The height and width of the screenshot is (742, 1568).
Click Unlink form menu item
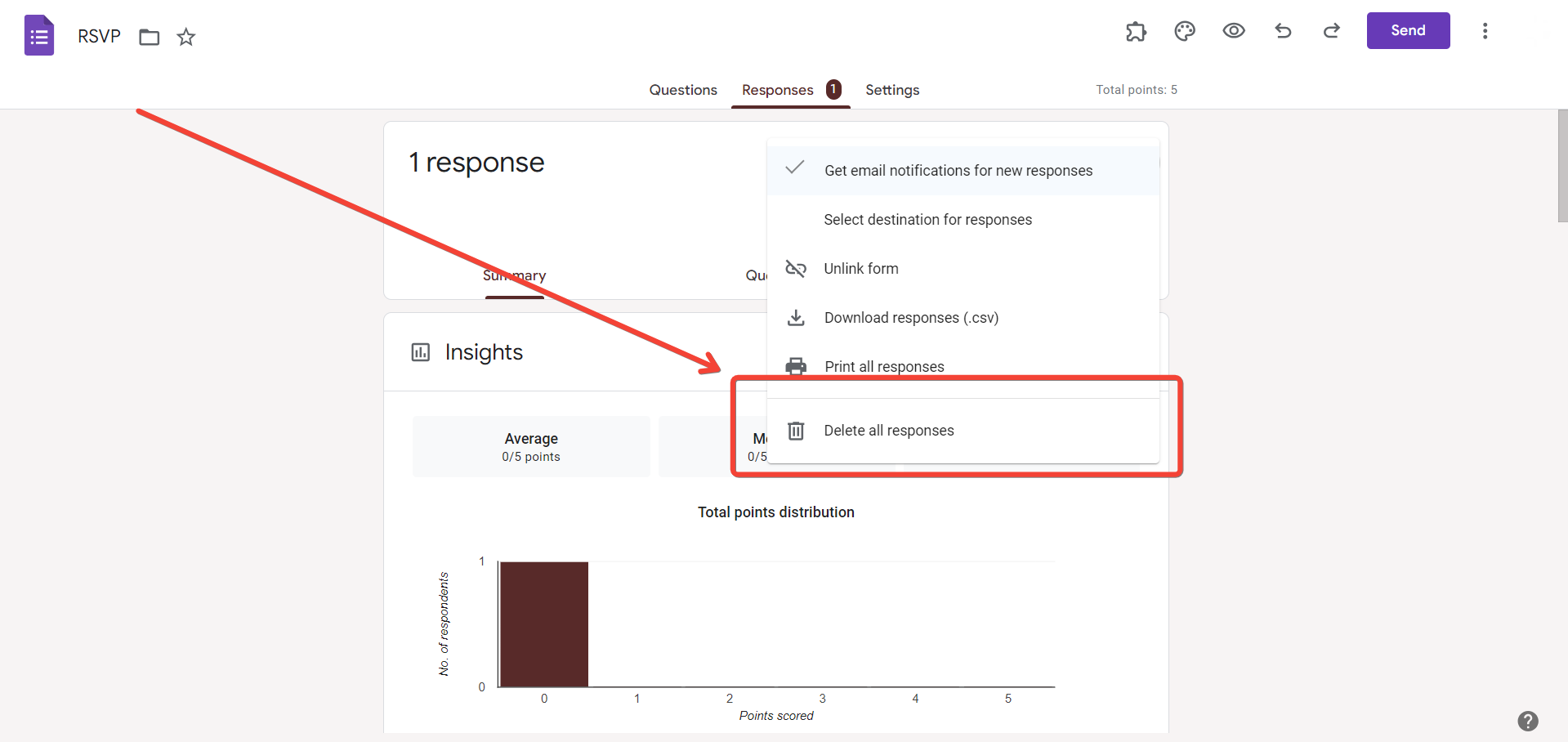[x=963, y=269]
